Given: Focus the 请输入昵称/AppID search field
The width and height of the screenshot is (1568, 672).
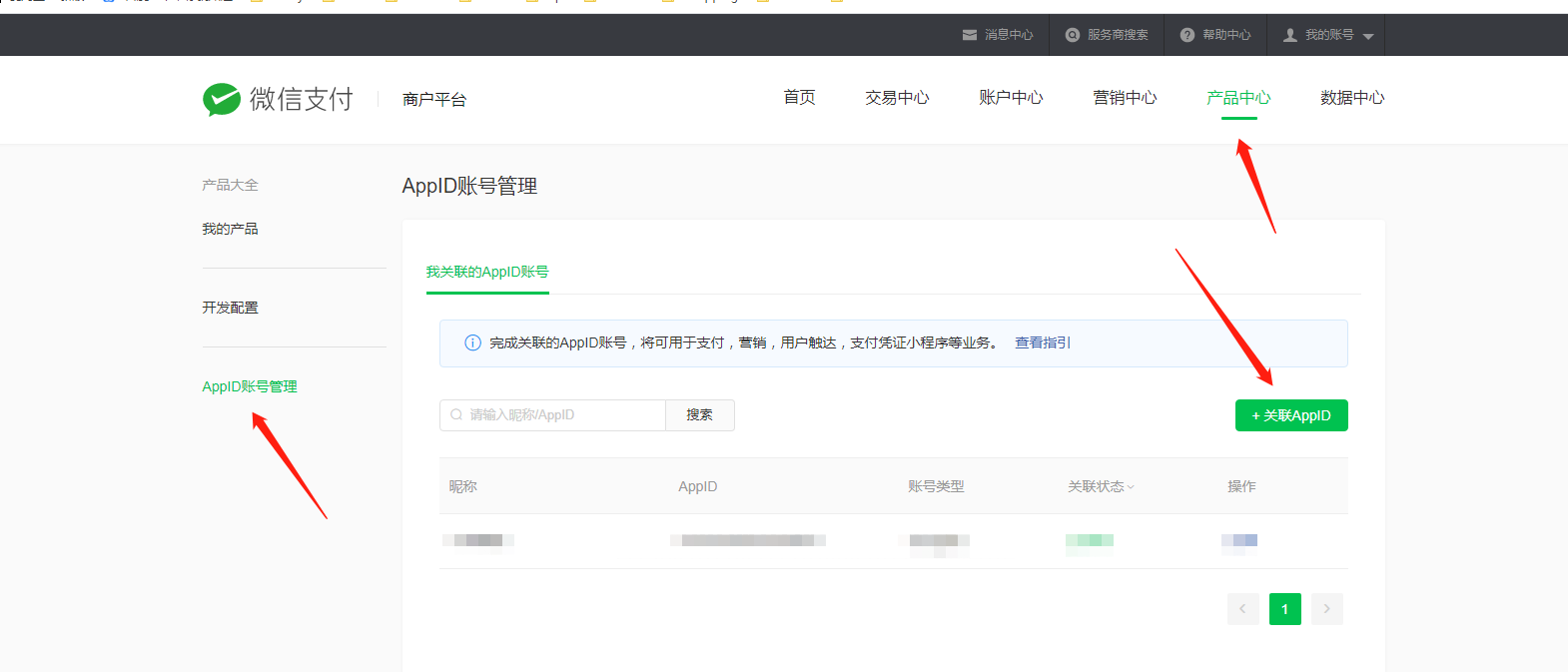Looking at the screenshot, I should pyautogui.click(x=552, y=415).
